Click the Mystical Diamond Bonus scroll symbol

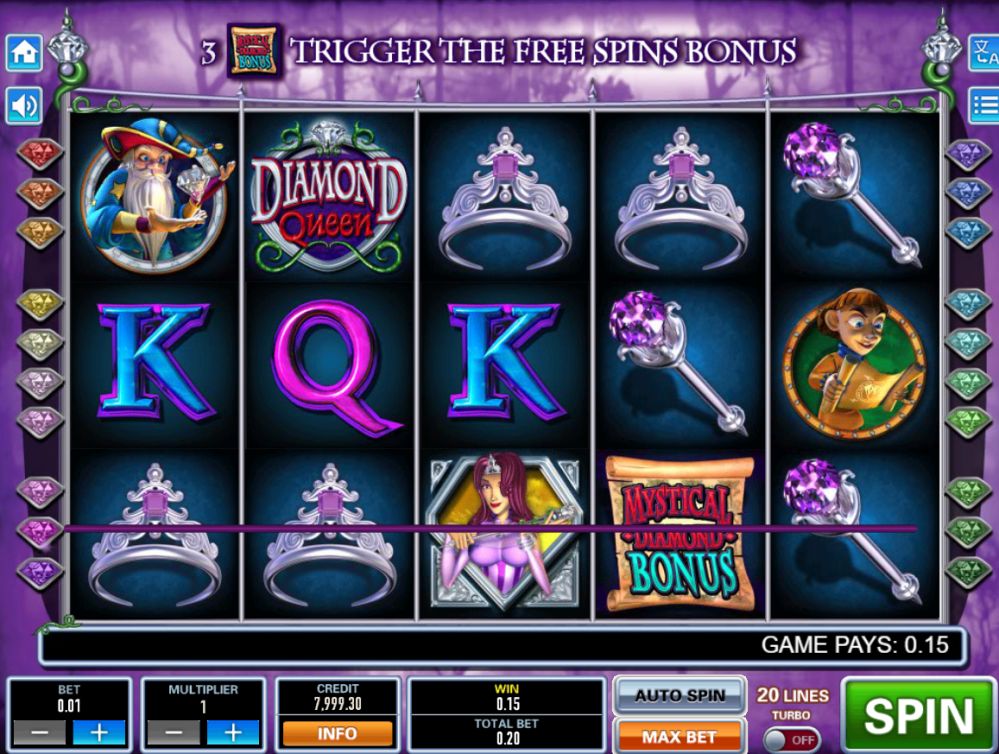tap(680, 534)
